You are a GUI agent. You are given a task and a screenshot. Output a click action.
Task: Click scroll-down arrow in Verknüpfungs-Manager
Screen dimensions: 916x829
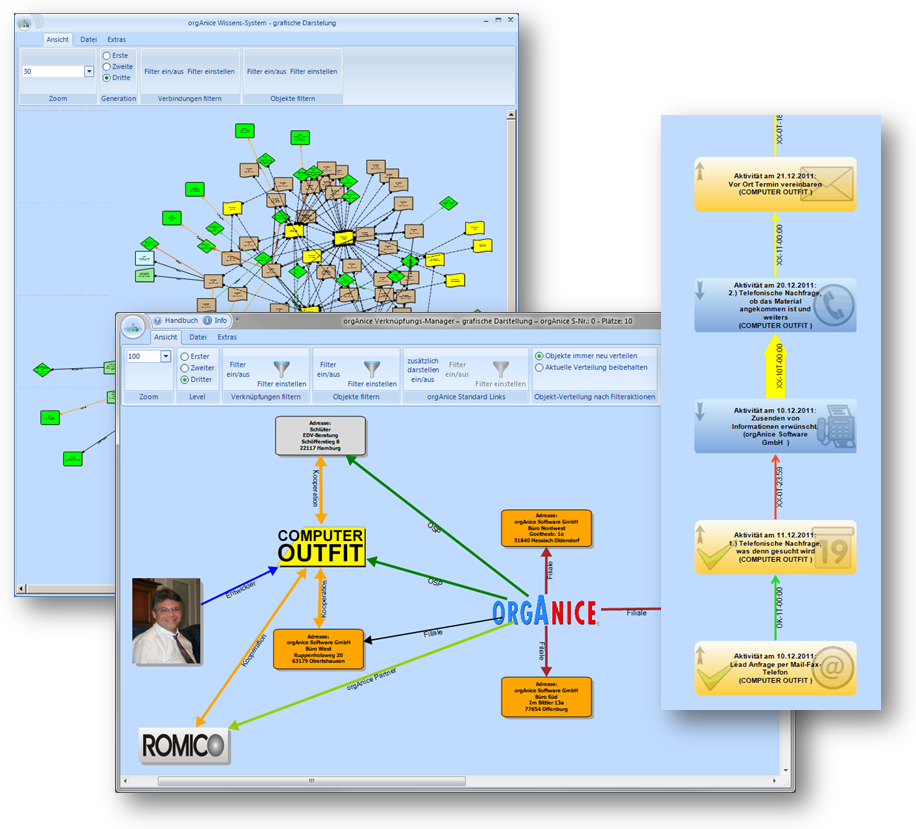click(x=786, y=770)
